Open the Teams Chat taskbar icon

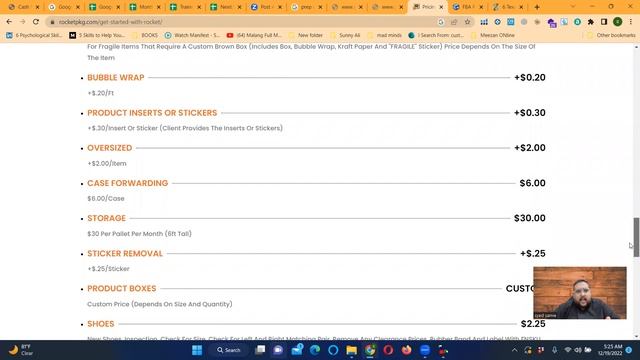pyautogui.click(x=278, y=350)
